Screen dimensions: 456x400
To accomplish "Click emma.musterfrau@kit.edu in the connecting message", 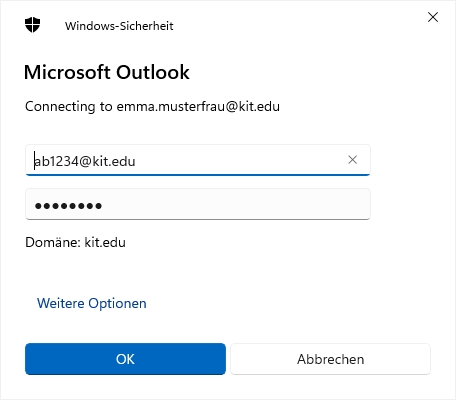I will point(198,106).
